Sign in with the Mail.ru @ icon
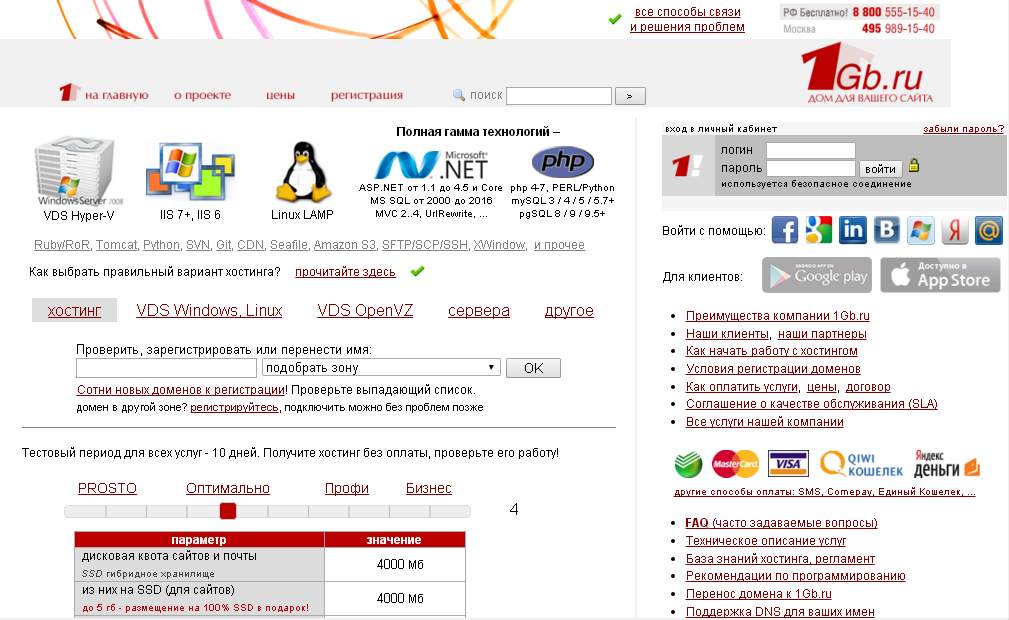The height and width of the screenshot is (620, 1009). point(989,230)
